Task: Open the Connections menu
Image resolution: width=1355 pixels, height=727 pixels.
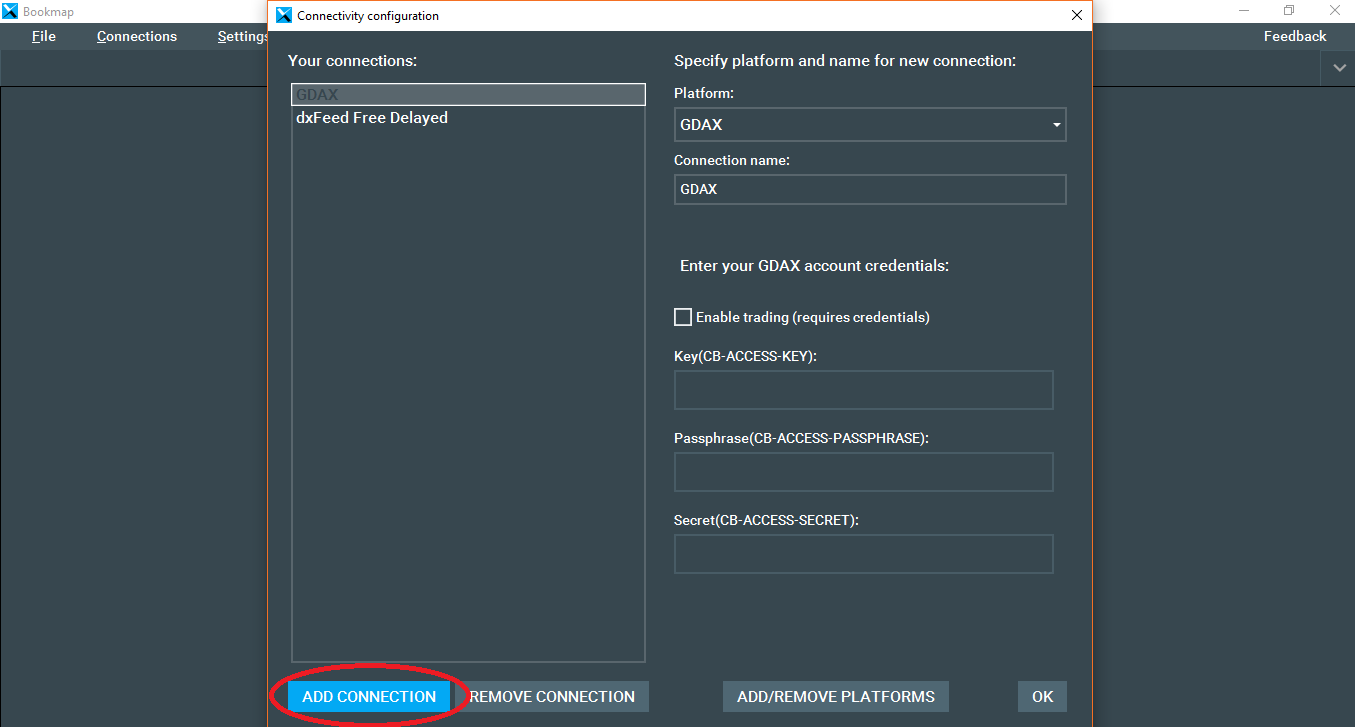Action: [136, 36]
